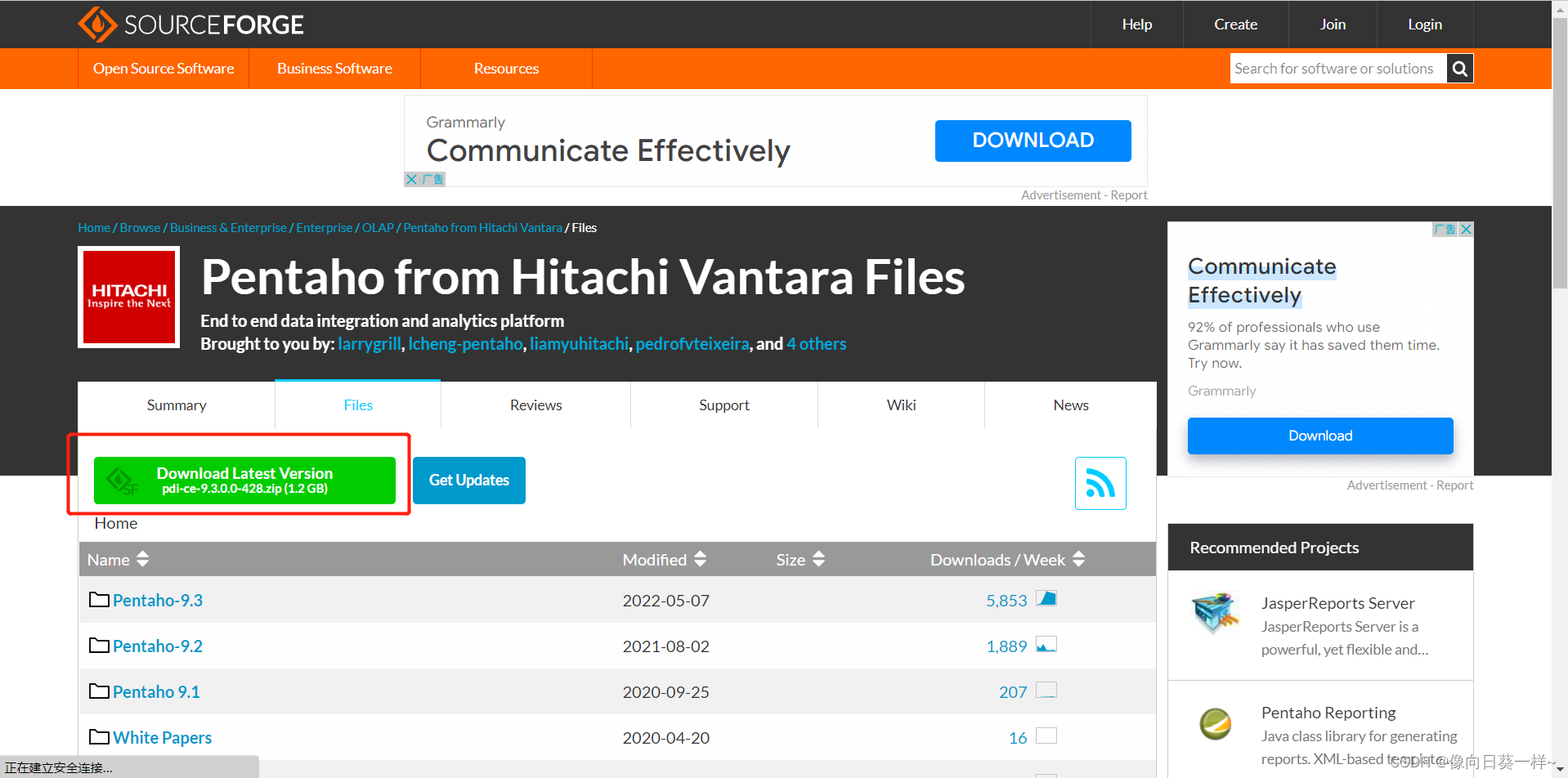Screen dimensions: 1568x778
Task: View download stats chart for Pentaho 9.1
Action: point(1046,690)
